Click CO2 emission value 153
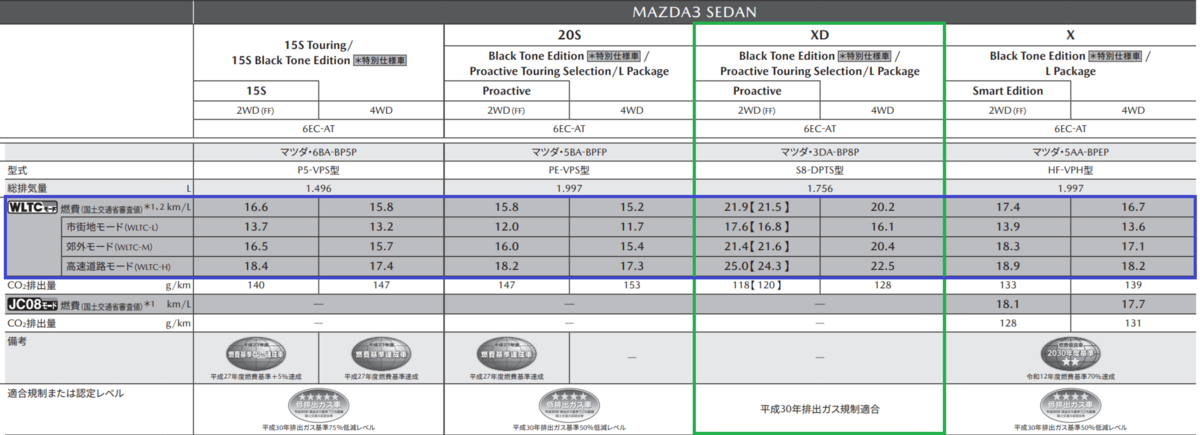The width and height of the screenshot is (1200, 435). tap(631, 285)
